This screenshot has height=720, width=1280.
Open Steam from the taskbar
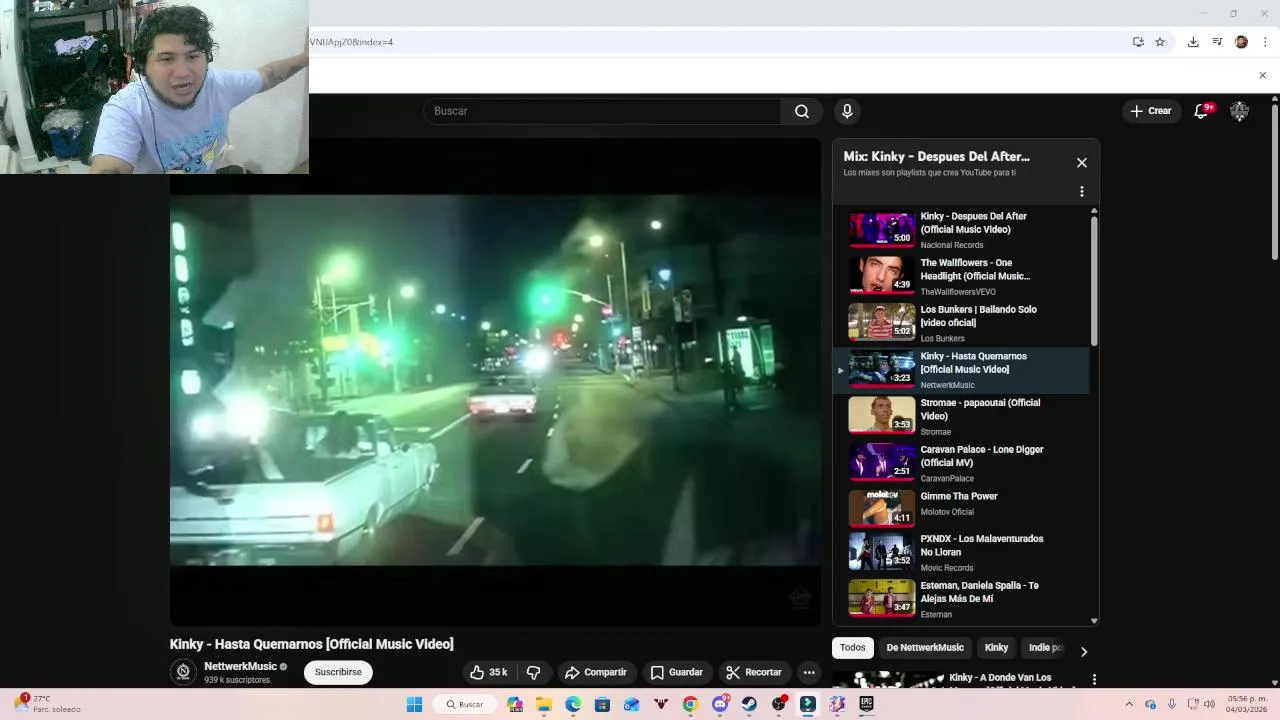click(x=749, y=704)
